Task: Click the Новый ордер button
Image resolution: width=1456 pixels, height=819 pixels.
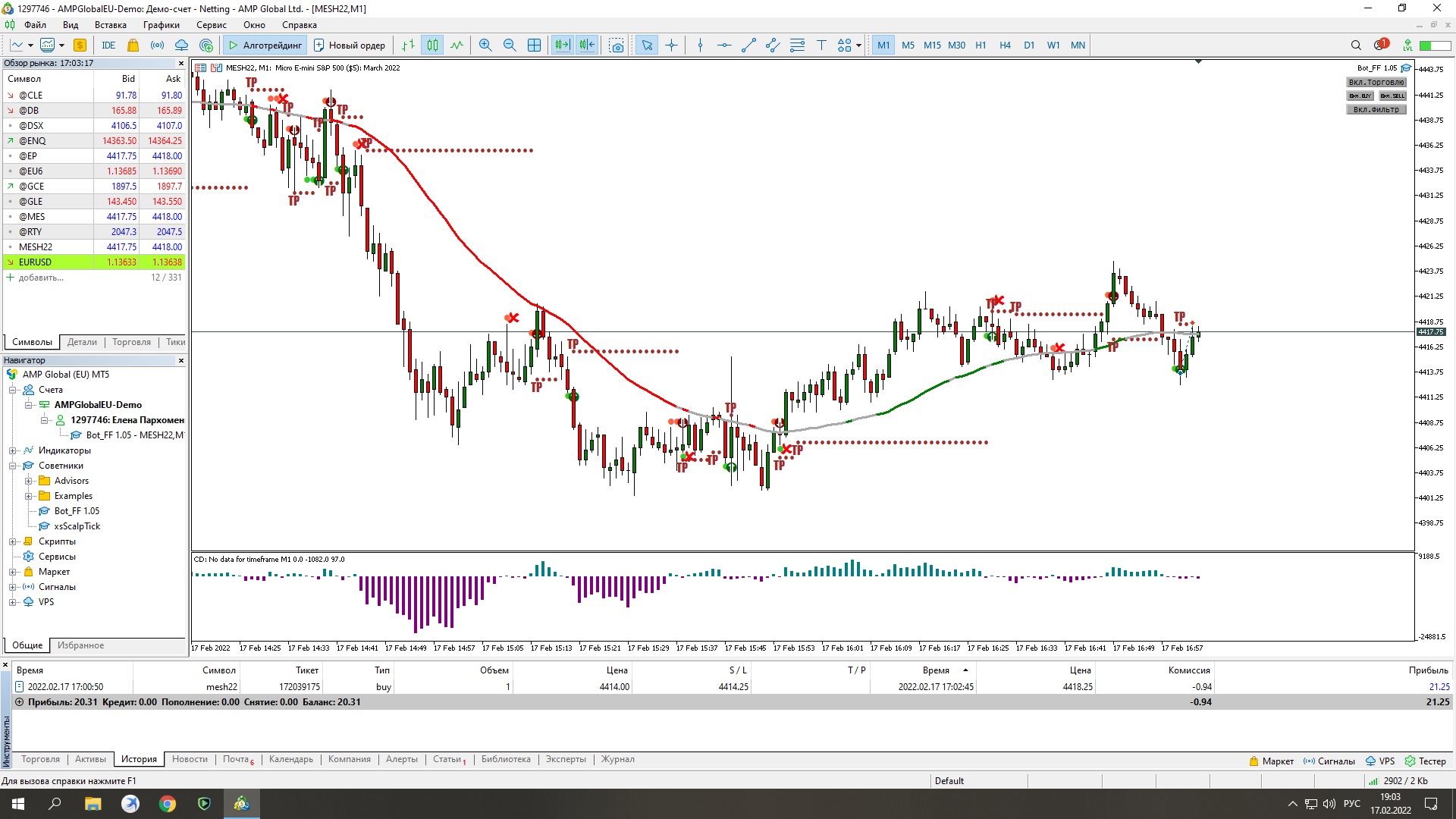Action: [x=350, y=45]
